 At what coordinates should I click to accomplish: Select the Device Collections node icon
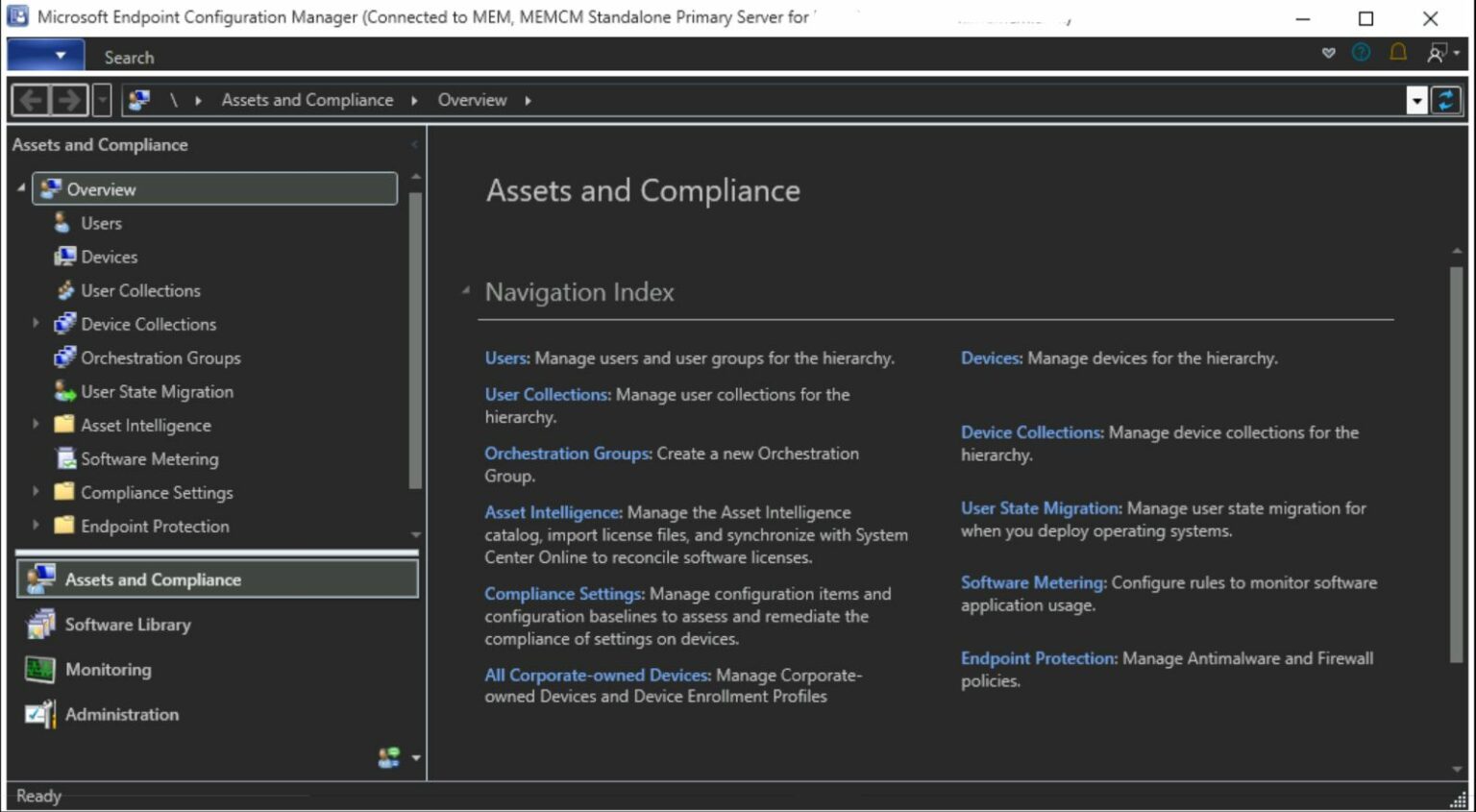64,324
